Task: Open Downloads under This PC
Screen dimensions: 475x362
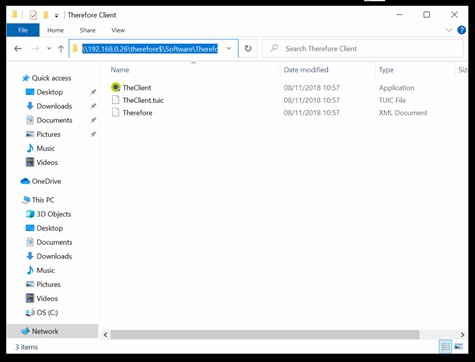Action: 54,256
